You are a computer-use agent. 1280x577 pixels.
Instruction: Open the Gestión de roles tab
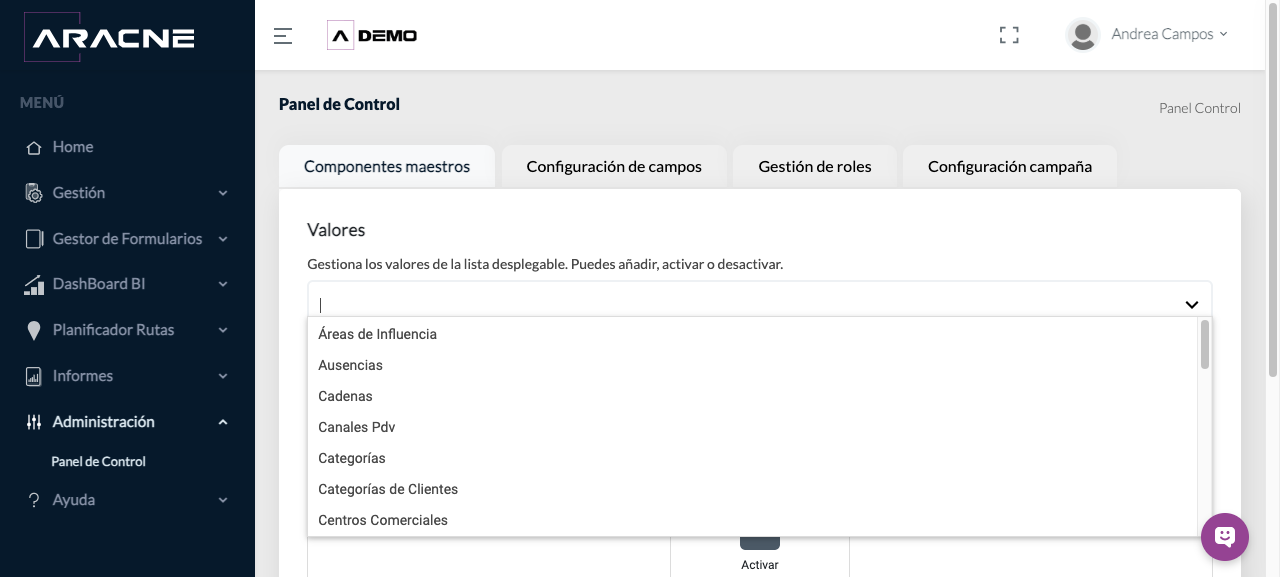[815, 167]
